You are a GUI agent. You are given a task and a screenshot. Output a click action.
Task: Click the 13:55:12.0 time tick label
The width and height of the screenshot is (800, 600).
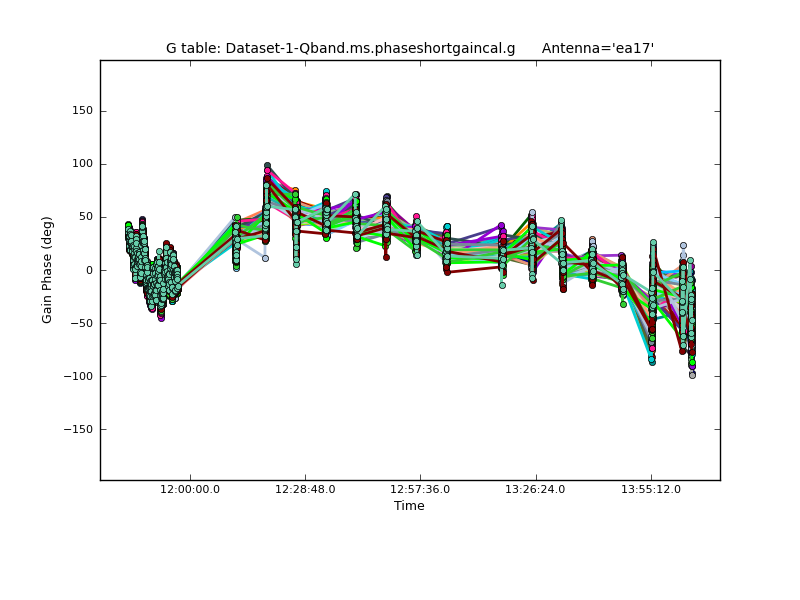(651, 490)
